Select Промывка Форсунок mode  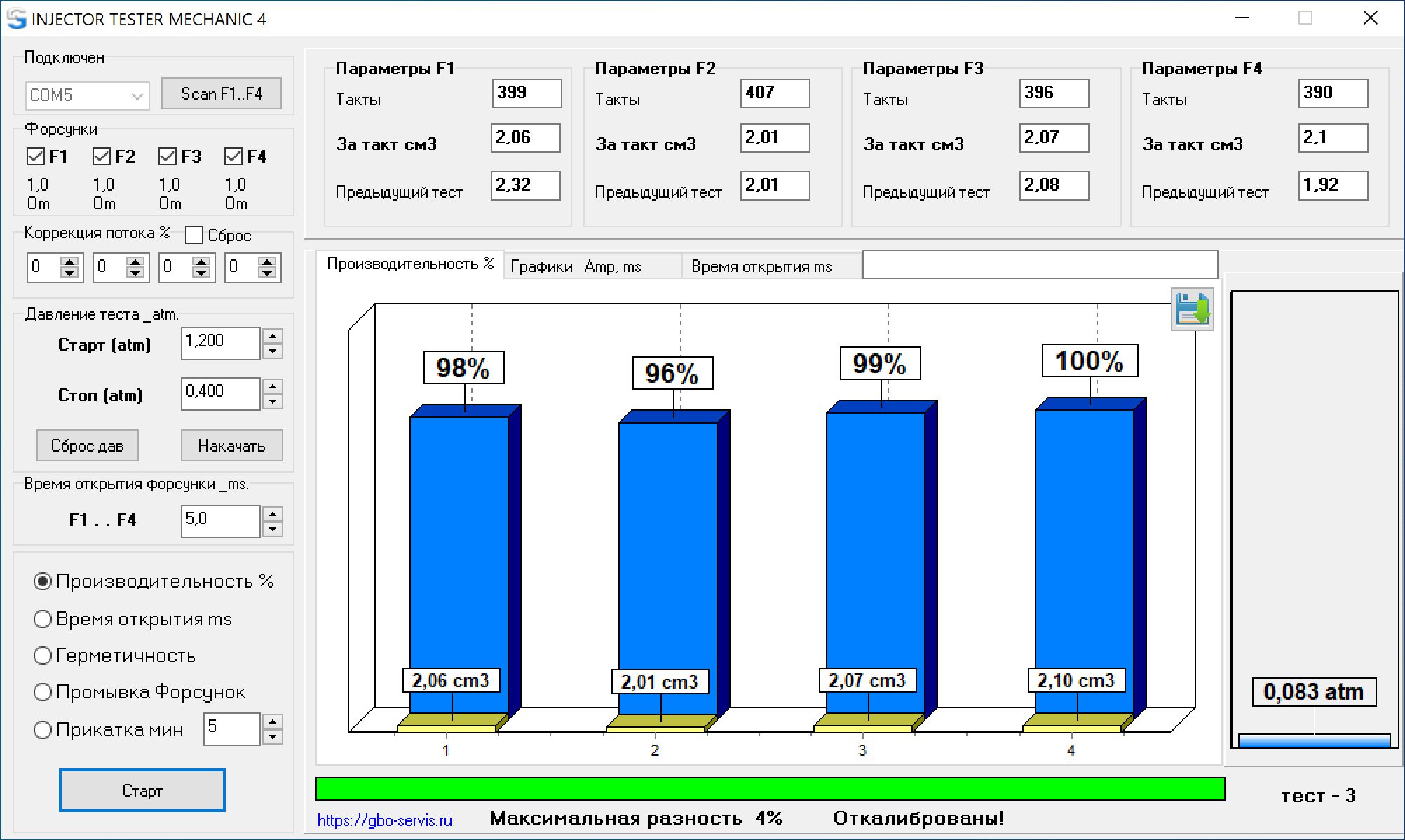(x=43, y=692)
